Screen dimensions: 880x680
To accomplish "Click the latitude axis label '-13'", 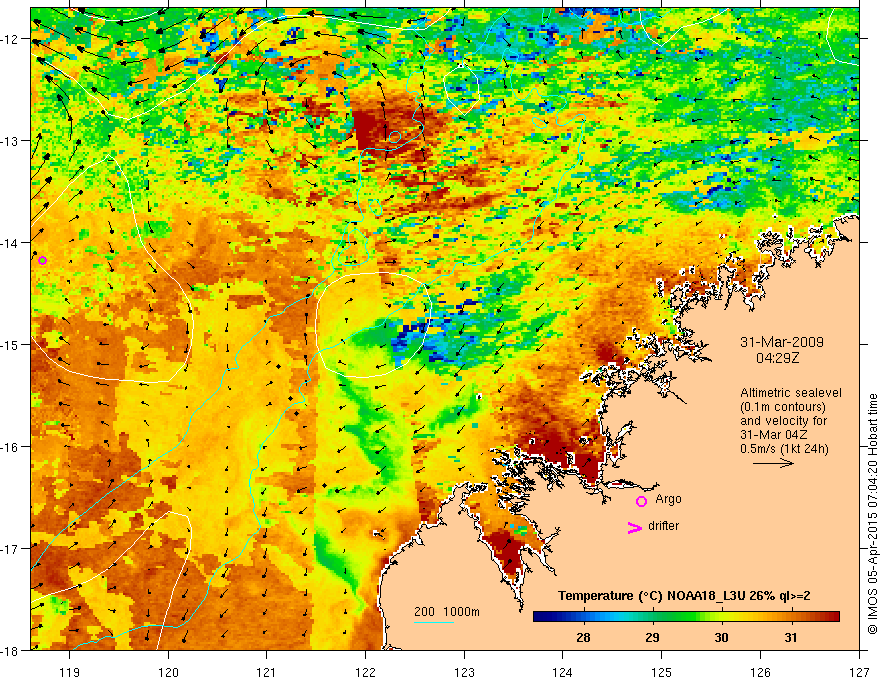I will click(11, 141).
